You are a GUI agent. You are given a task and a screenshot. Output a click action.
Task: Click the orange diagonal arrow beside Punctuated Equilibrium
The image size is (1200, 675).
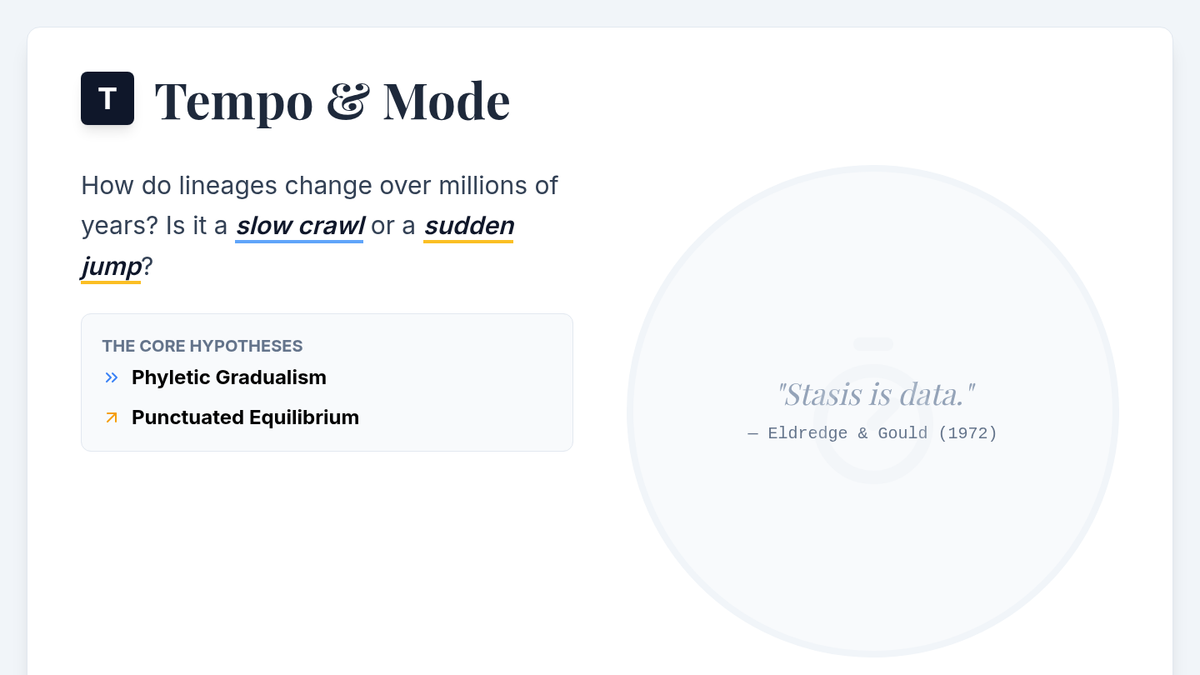pos(111,418)
